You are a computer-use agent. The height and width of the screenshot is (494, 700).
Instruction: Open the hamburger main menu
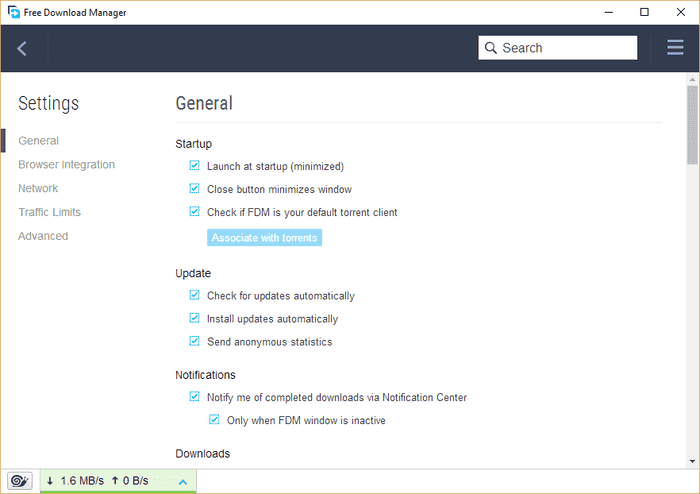click(675, 48)
